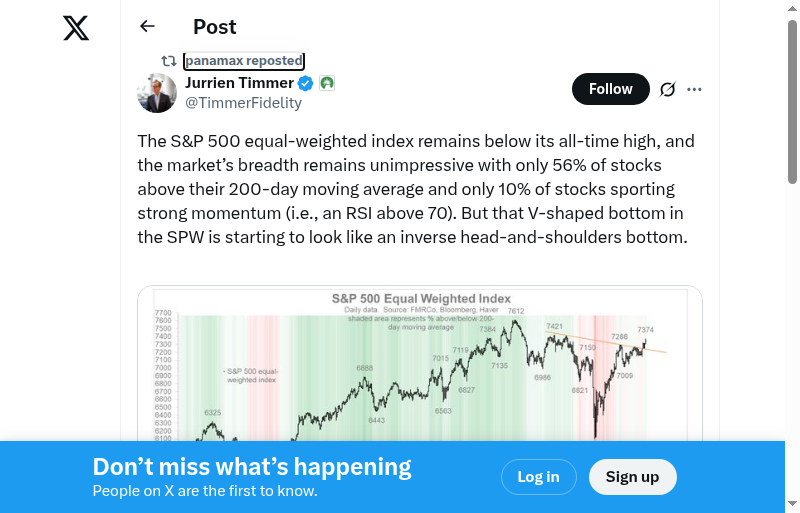Click the Sign up button

pos(632,477)
